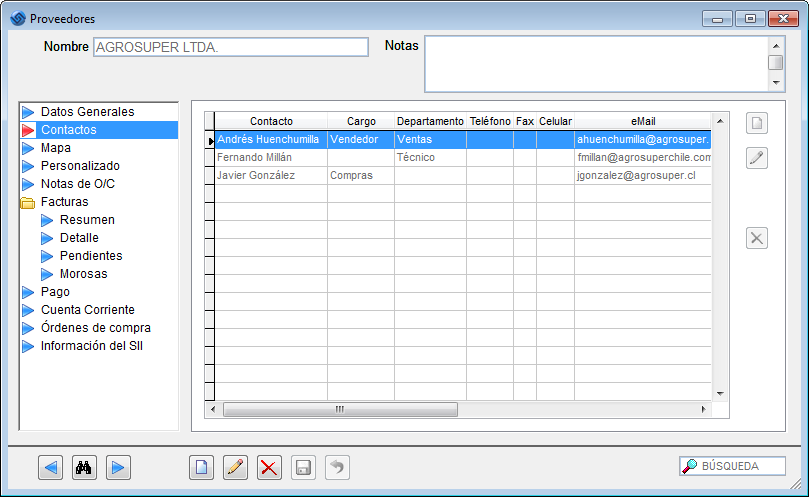Click the Ventas department cell

click(430, 139)
